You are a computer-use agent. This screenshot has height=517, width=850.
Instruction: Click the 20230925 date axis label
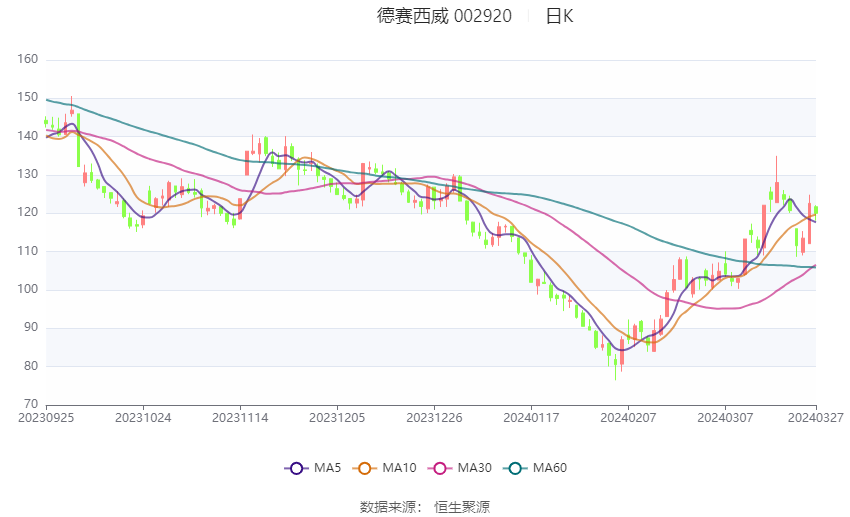coord(46,418)
